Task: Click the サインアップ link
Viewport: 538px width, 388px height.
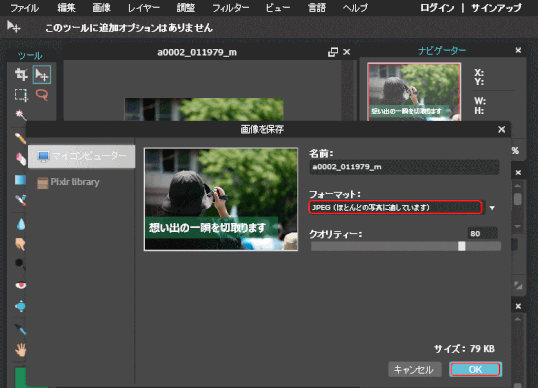Action: pos(496,8)
